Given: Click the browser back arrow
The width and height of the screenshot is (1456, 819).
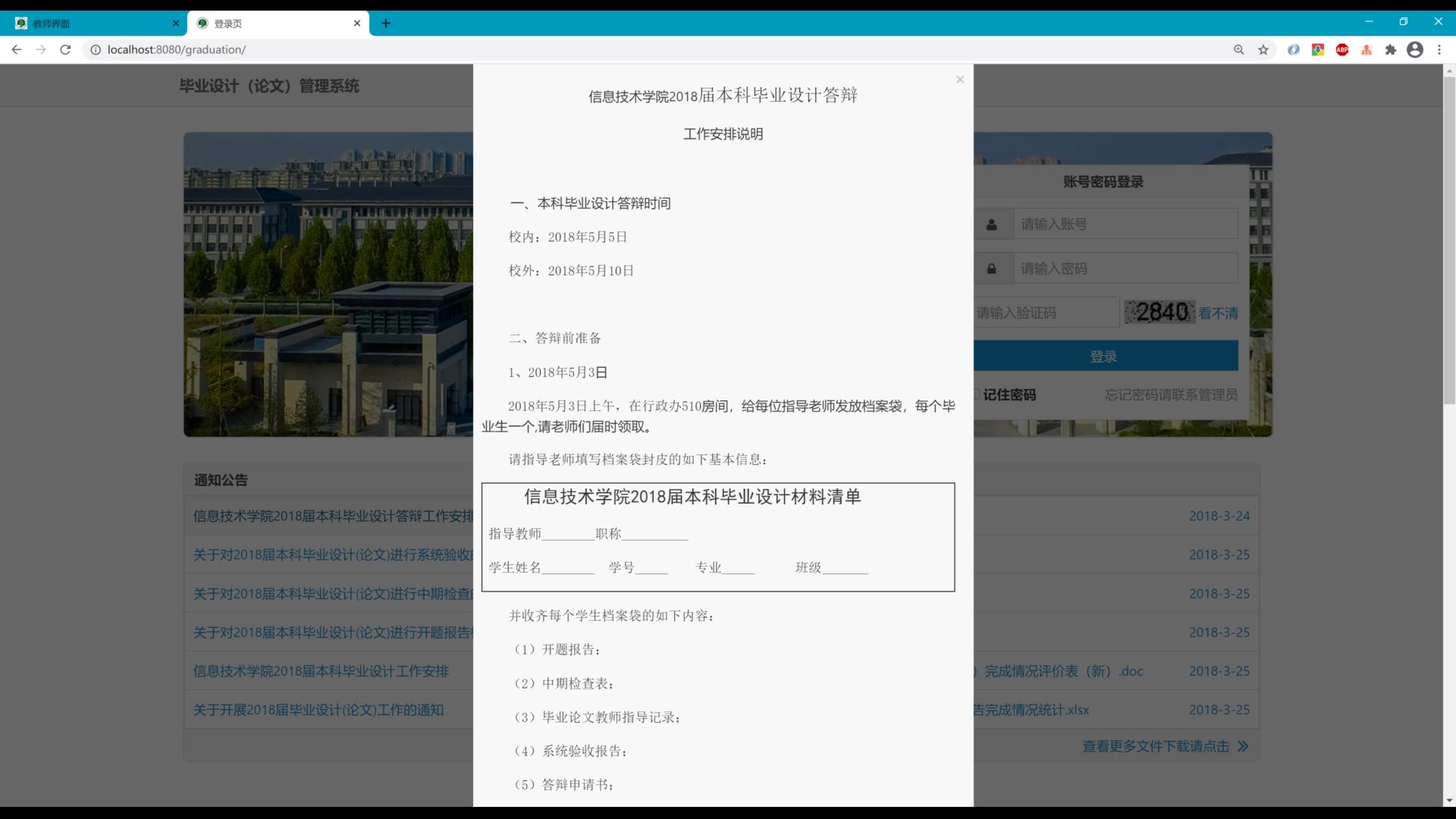Looking at the screenshot, I should (17, 49).
